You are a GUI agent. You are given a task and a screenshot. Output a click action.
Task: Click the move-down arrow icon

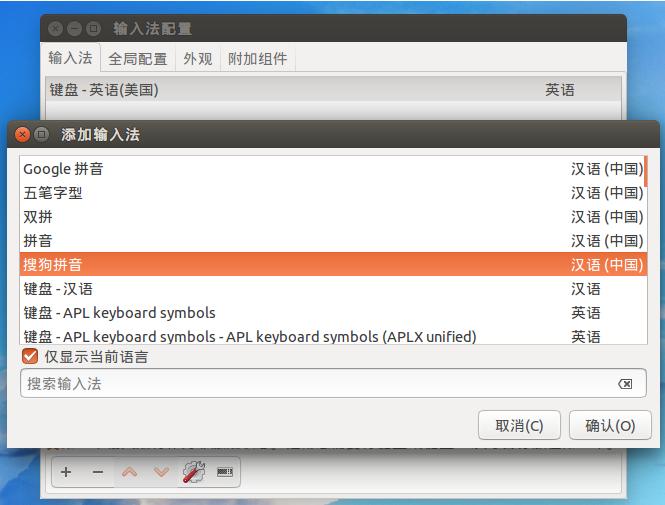pyautogui.click(x=162, y=472)
